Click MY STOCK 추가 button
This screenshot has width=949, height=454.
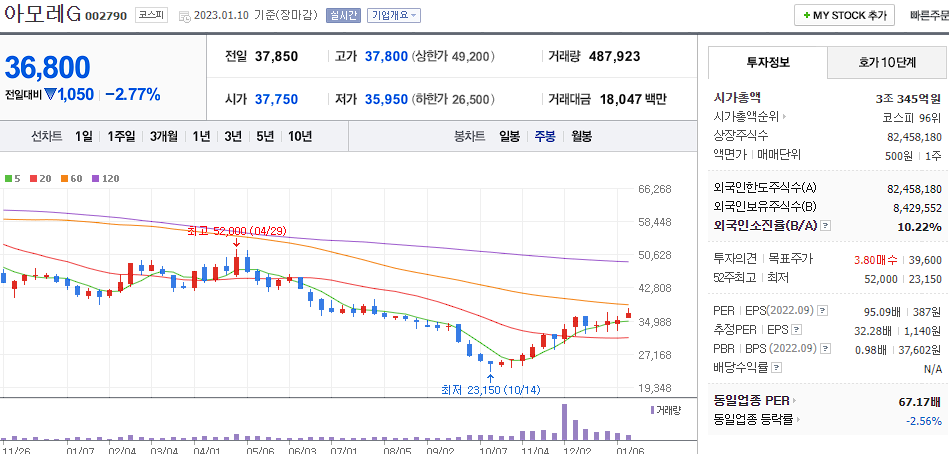[844, 16]
